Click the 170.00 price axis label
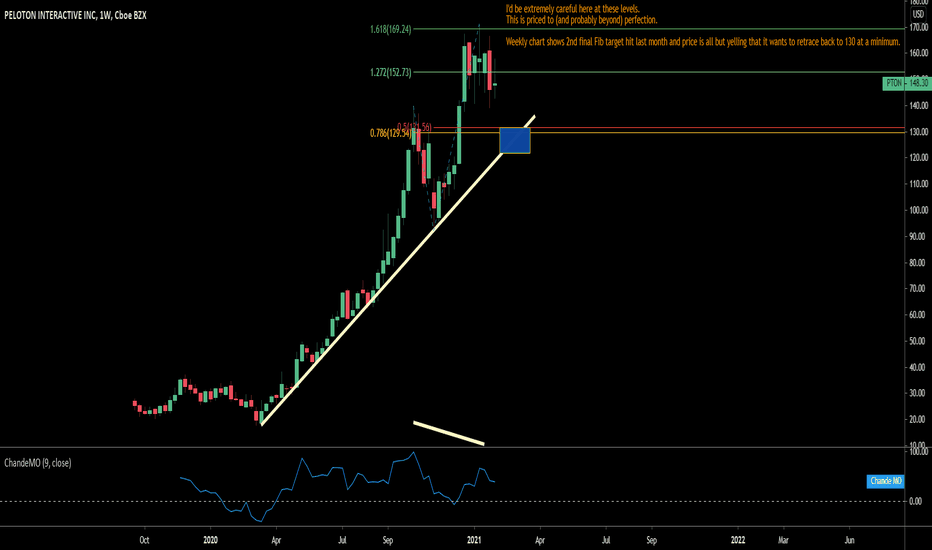 [918, 27]
